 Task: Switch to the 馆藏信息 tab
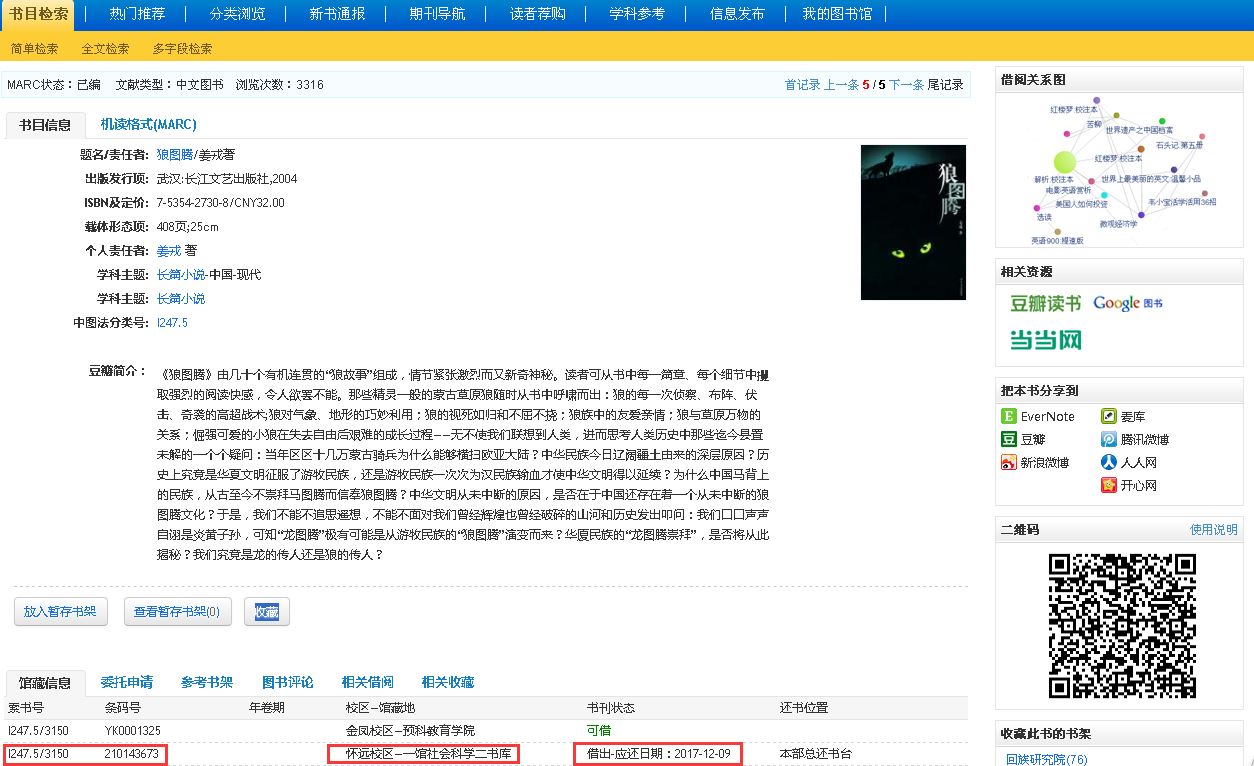click(x=45, y=683)
